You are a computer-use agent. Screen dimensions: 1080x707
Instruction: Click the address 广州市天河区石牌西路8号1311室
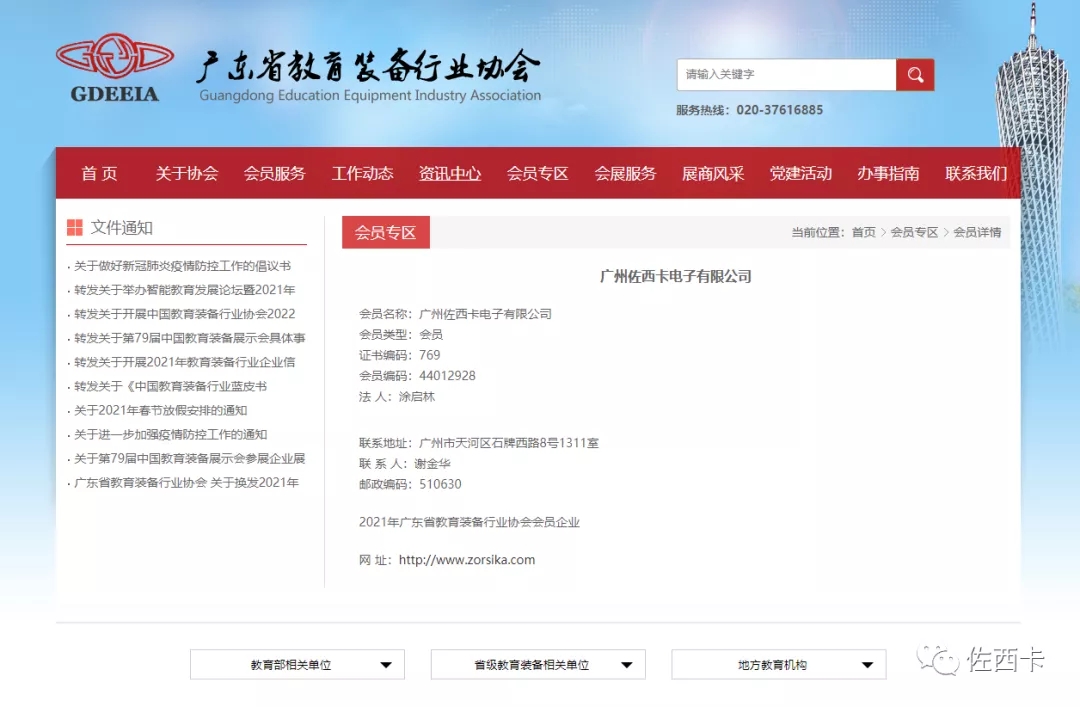509,443
